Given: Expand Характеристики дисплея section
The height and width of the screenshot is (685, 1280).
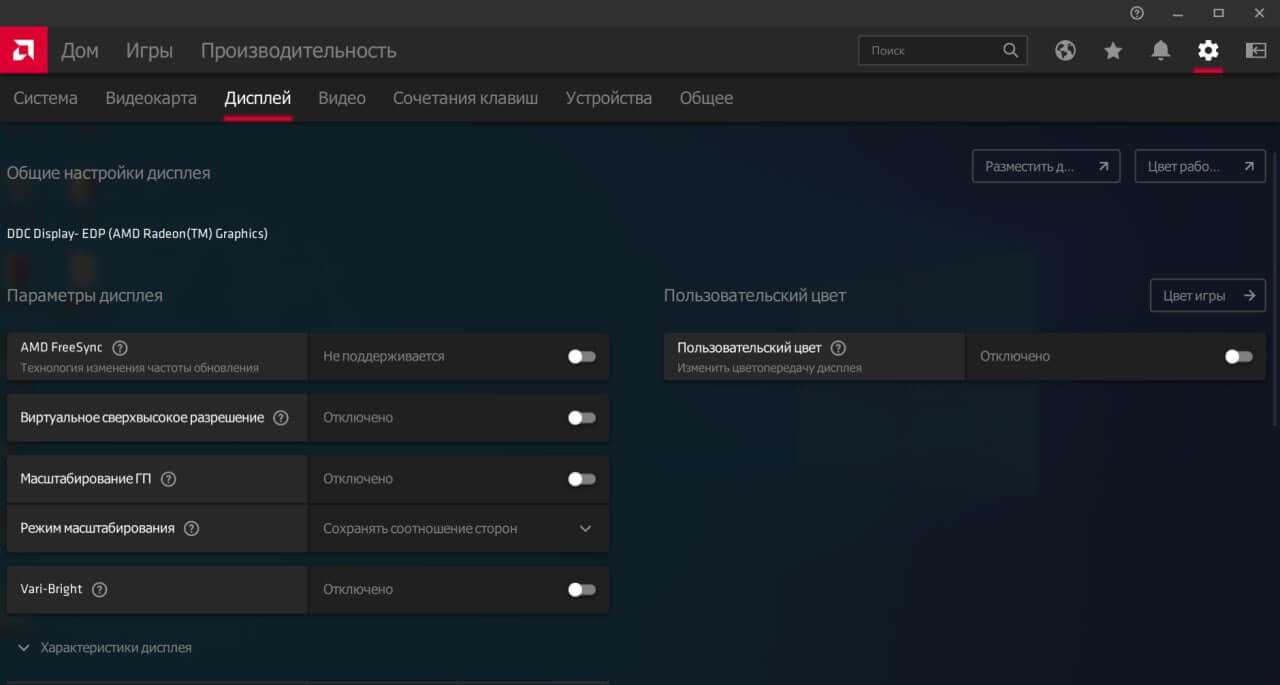Looking at the screenshot, I should [x=105, y=647].
